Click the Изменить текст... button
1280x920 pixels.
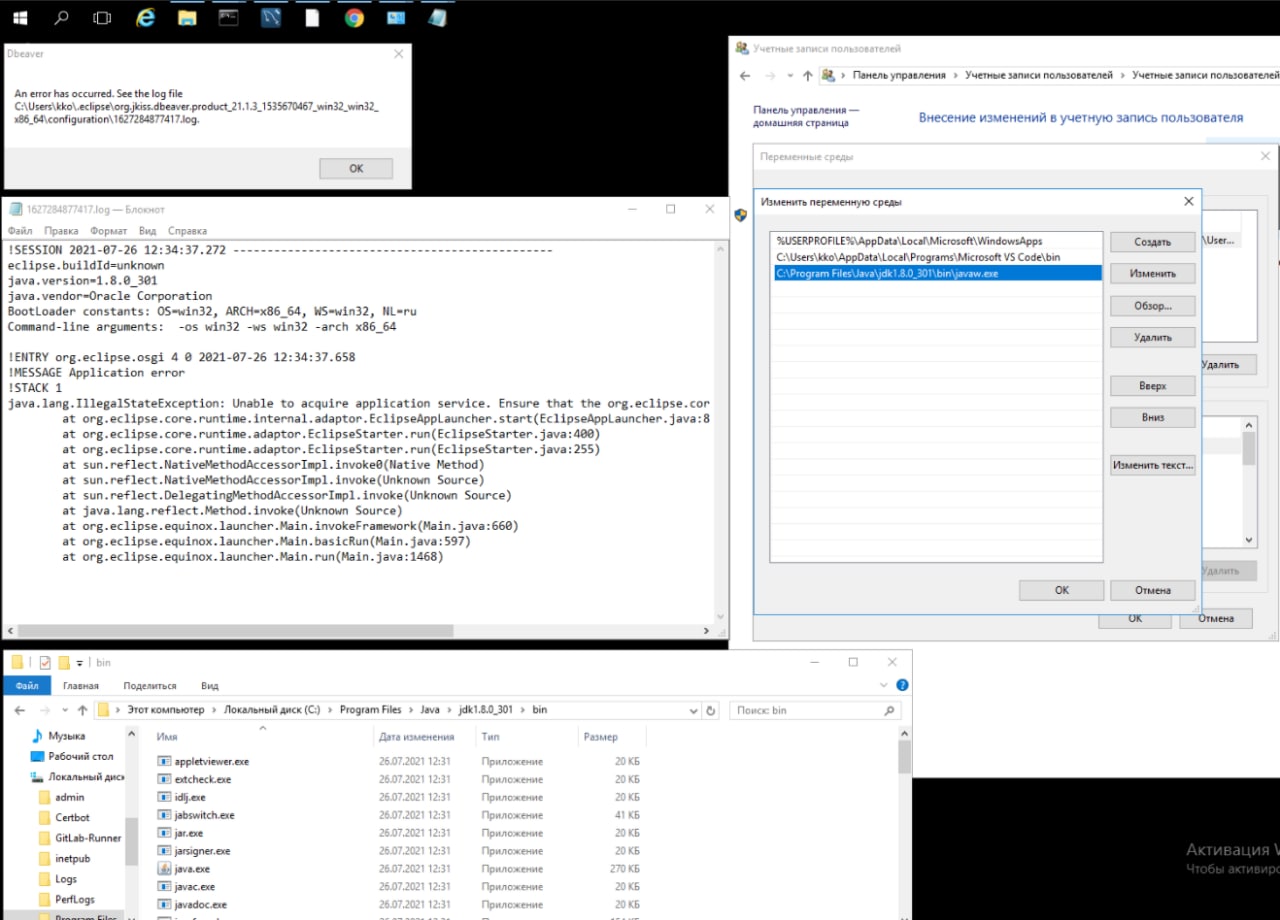[1153, 465]
